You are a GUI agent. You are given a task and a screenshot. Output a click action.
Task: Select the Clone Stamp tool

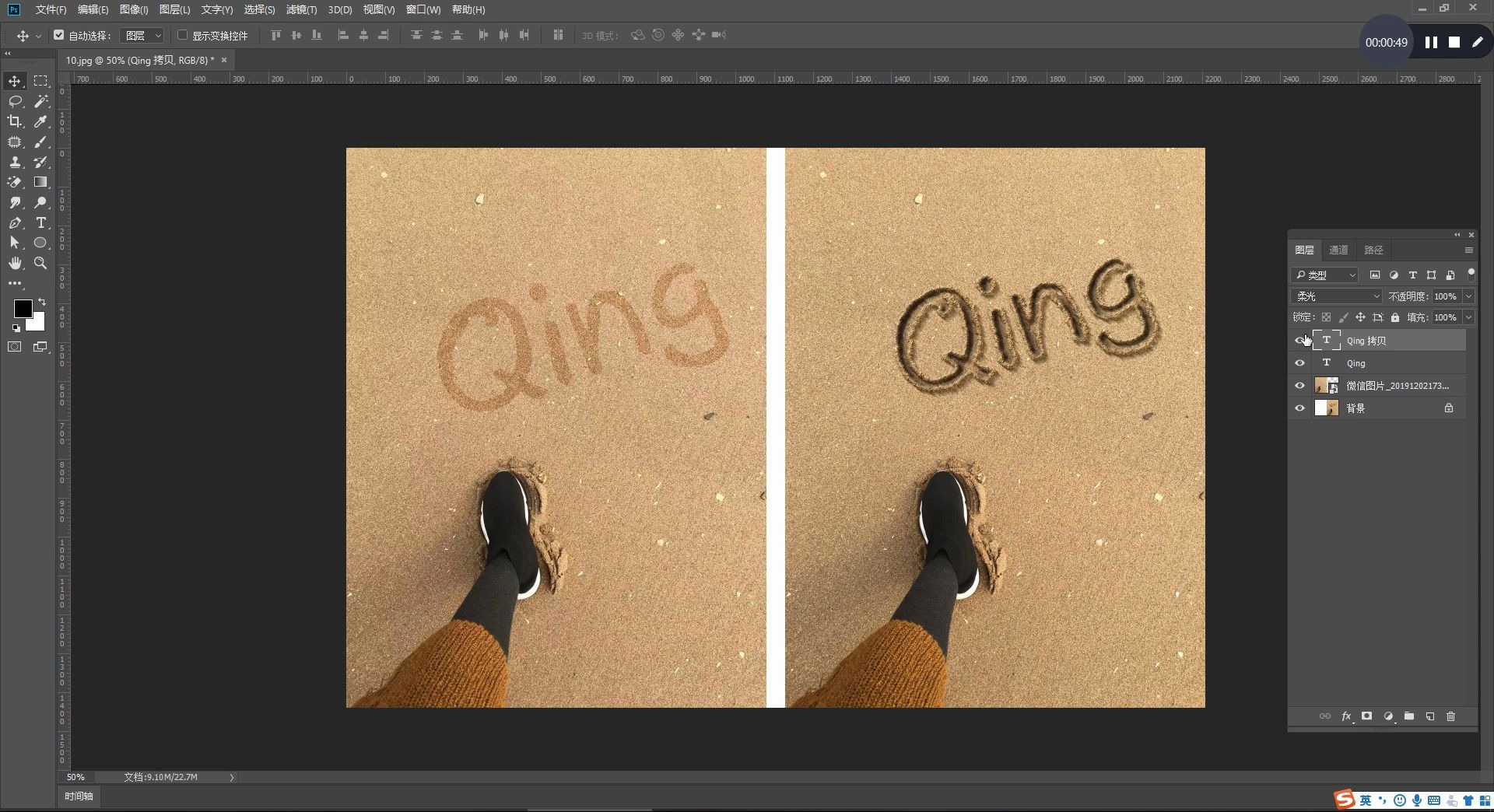point(15,162)
